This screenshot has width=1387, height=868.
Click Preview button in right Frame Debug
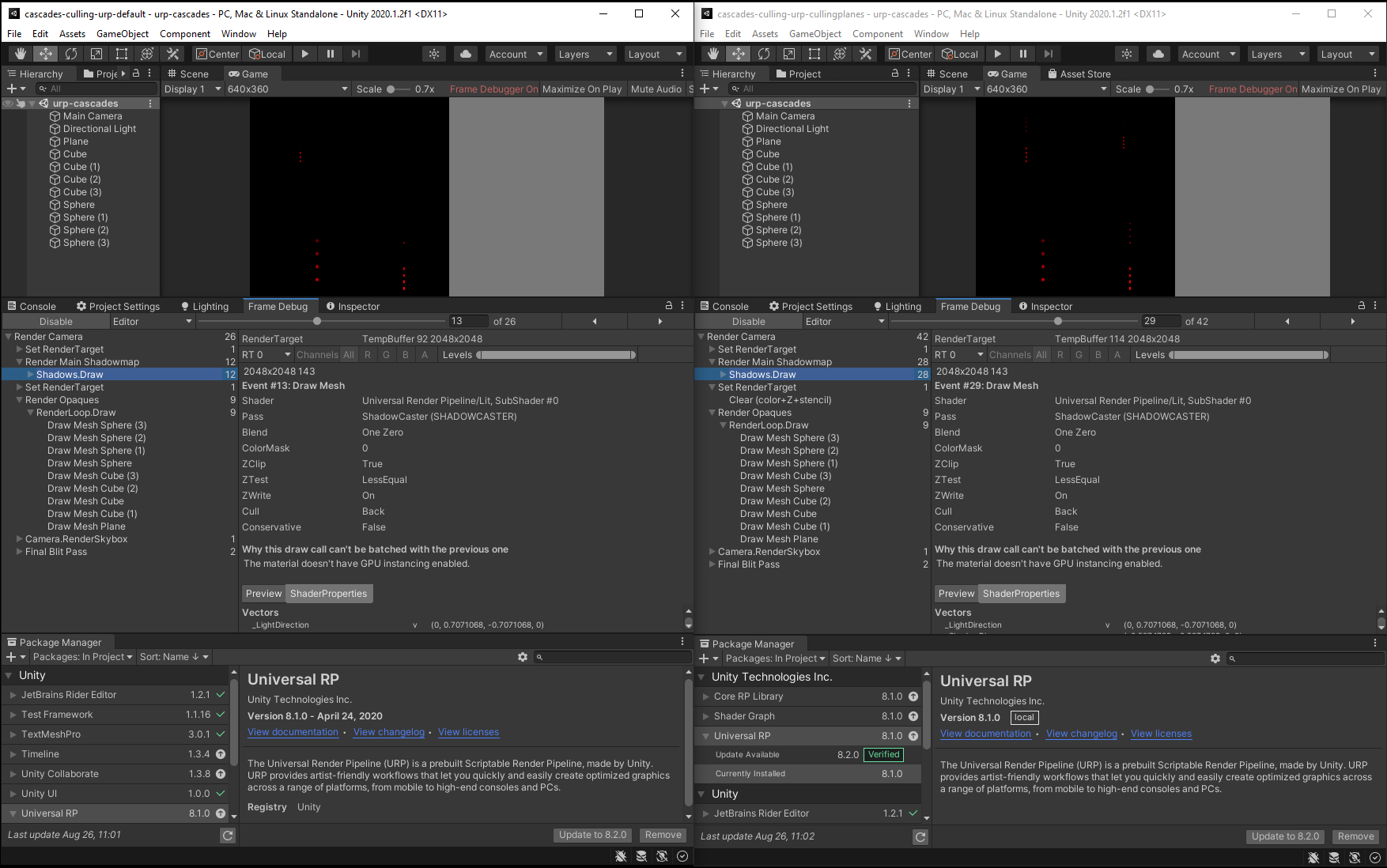click(x=956, y=594)
